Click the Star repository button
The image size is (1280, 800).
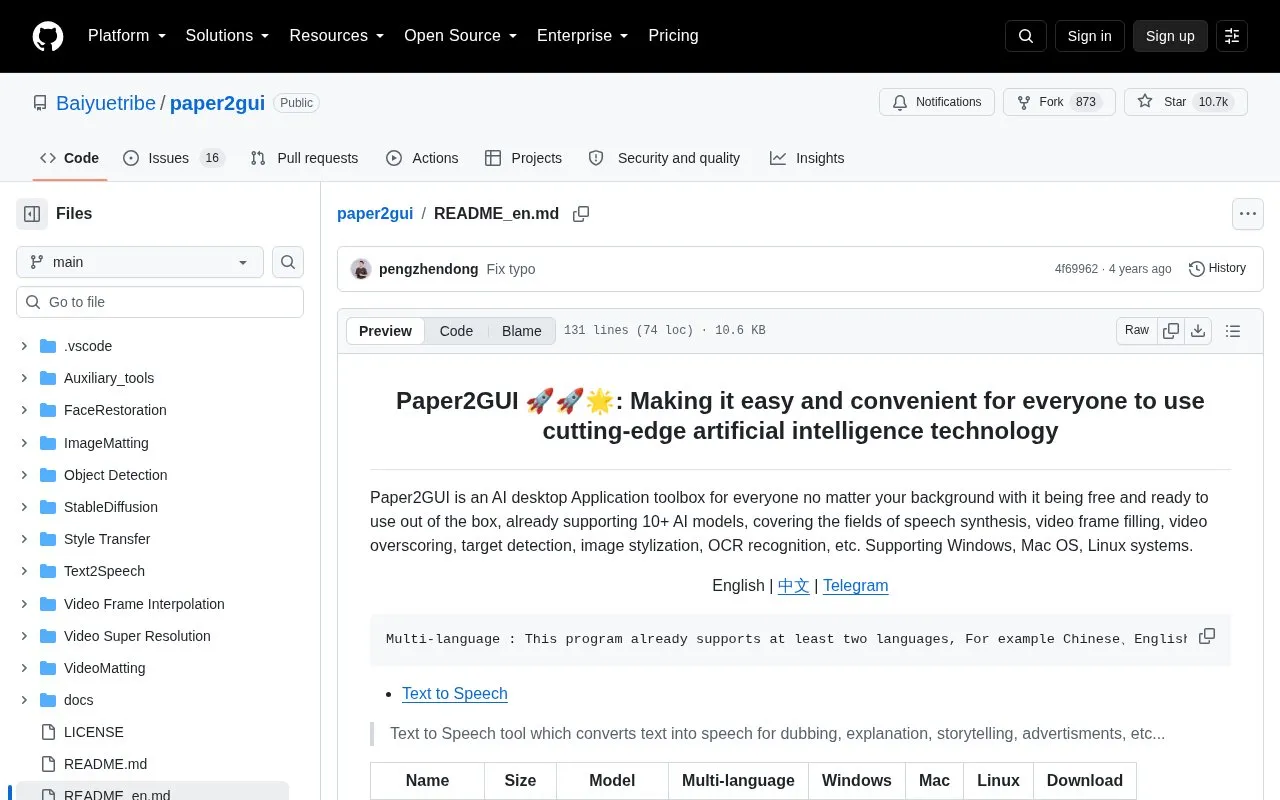pos(1186,102)
